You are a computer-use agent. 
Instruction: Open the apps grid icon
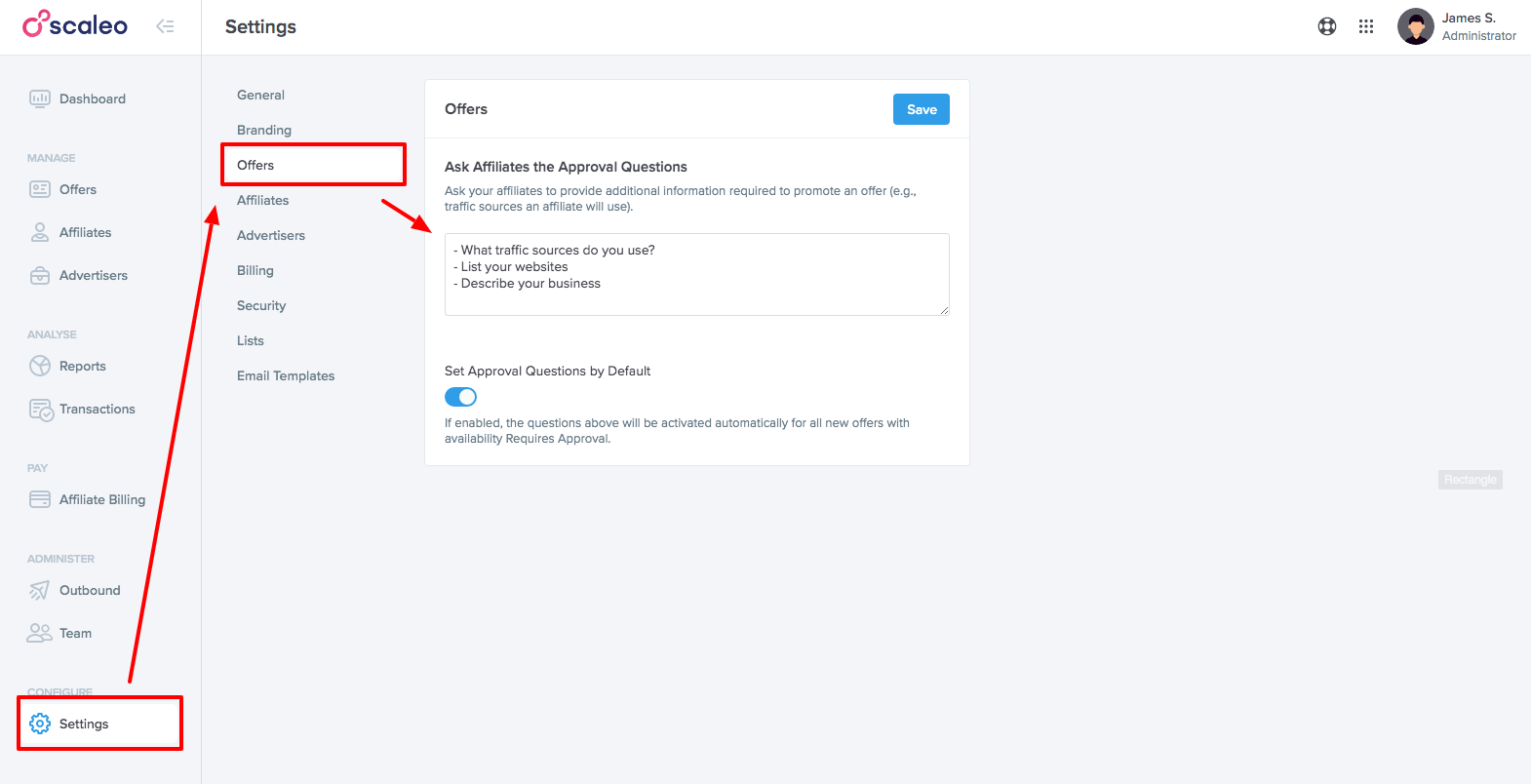pyautogui.click(x=1366, y=26)
